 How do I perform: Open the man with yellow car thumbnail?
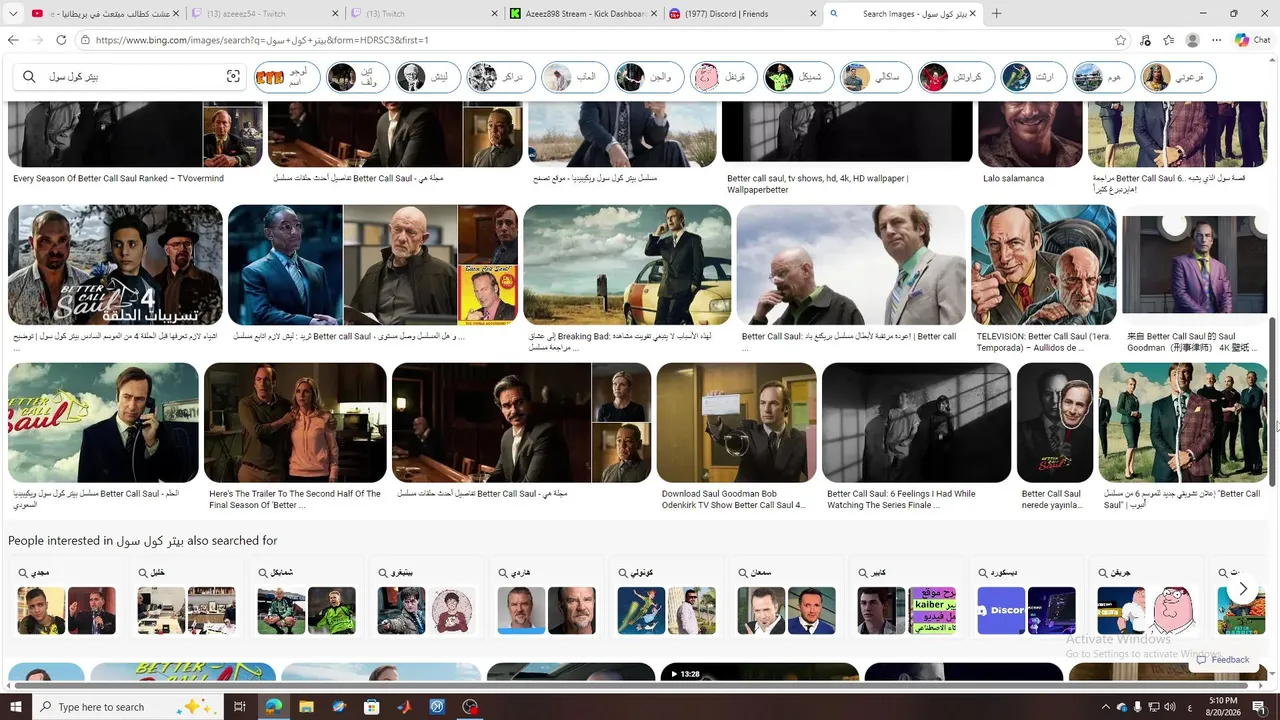[x=627, y=265]
